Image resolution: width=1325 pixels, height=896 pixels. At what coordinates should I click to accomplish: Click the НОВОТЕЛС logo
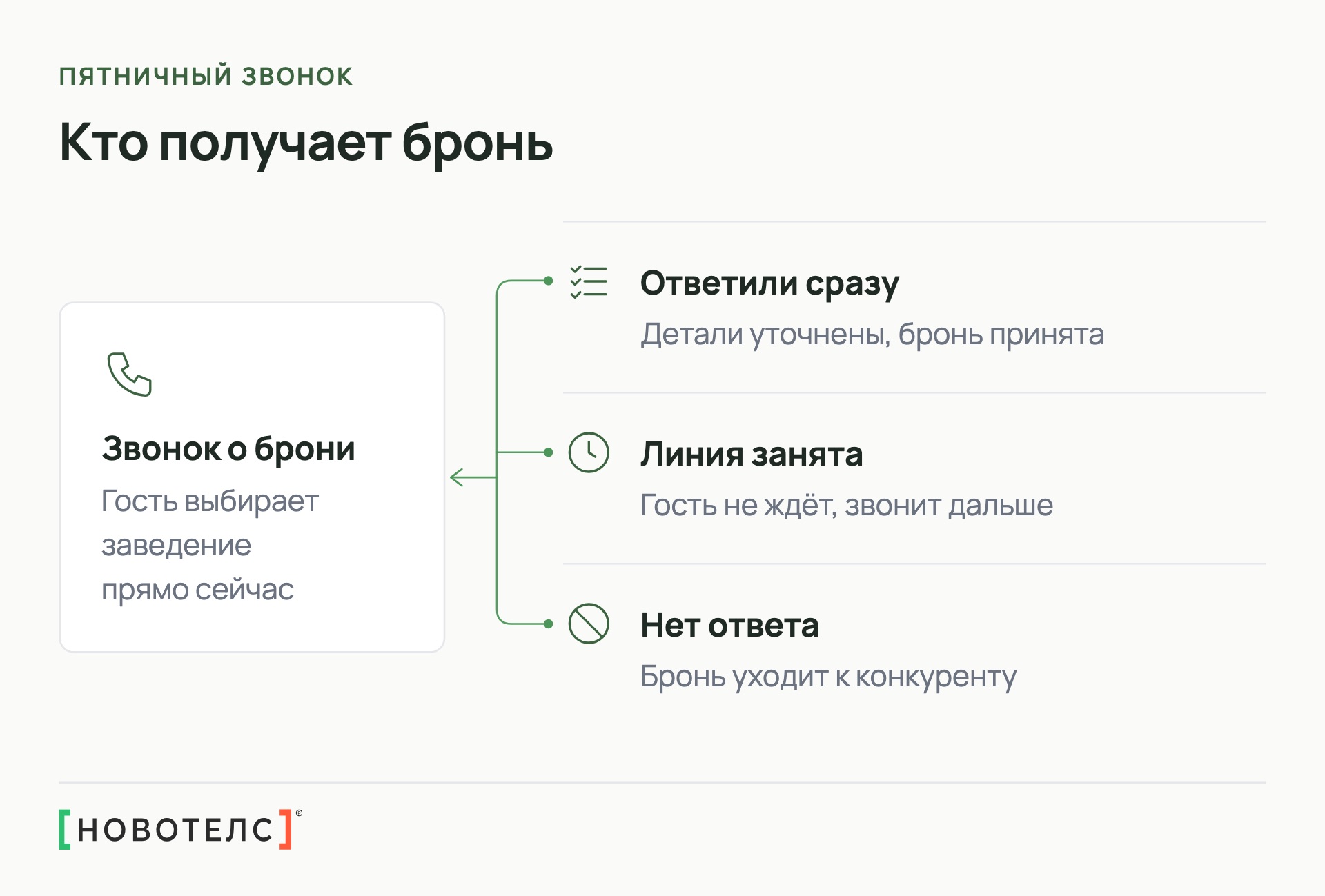click(181, 829)
